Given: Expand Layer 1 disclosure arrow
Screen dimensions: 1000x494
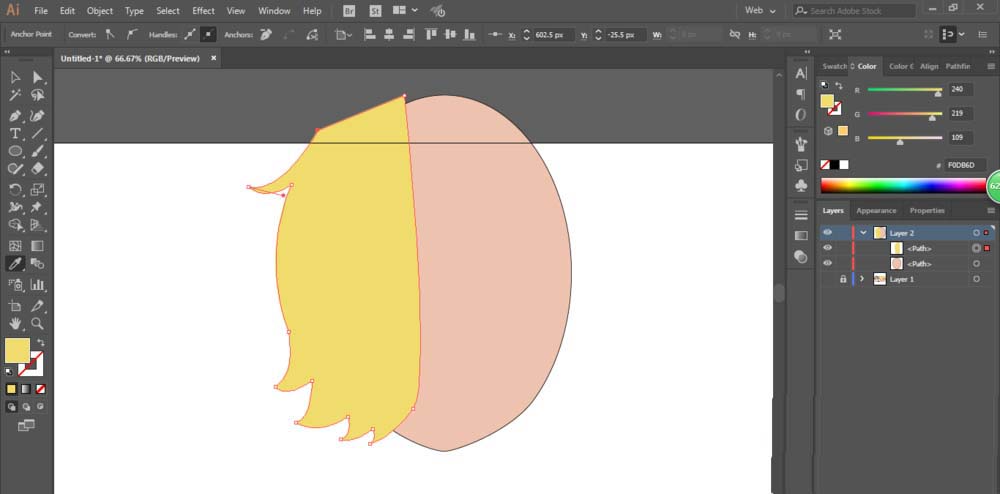Looking at the screenshot, I should coord(862,279).
